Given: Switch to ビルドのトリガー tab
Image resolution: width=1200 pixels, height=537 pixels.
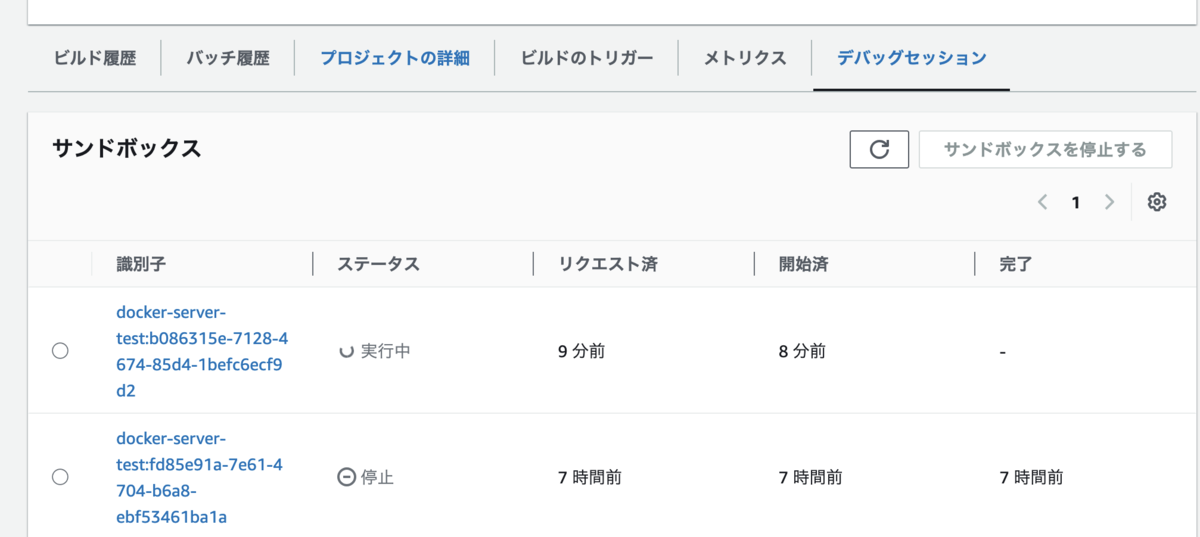Looking at the screenshot, I should [x=587, y=58].
